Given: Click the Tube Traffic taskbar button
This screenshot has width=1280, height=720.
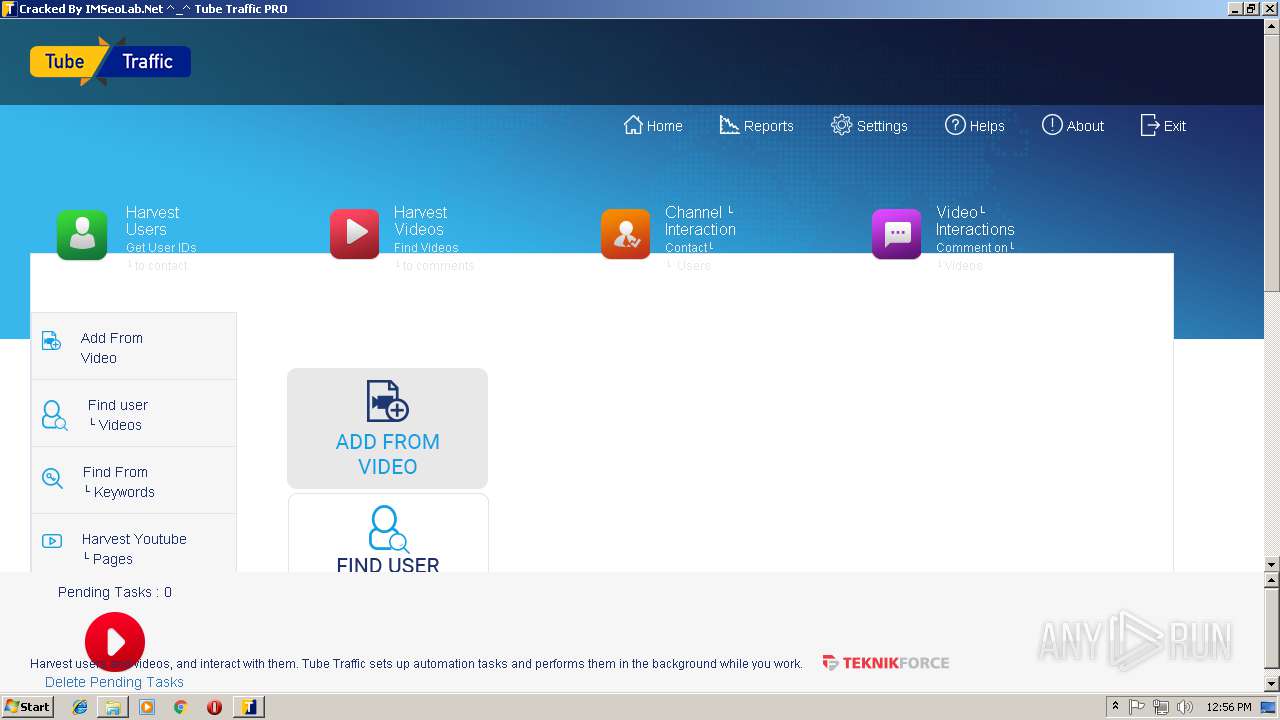Looking at the screenshot, I should click(248, 707).
